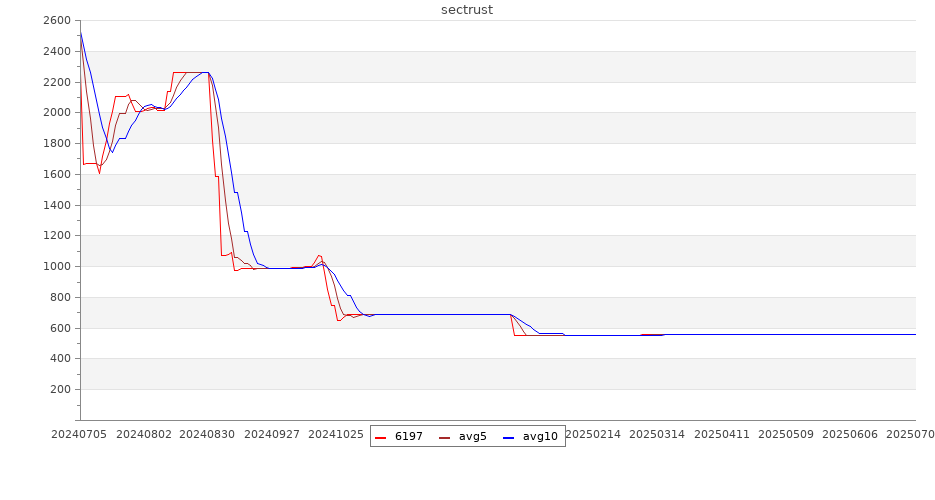
Task: Click the blue avg10 legend swatch
Action: (x=508, y=437)
